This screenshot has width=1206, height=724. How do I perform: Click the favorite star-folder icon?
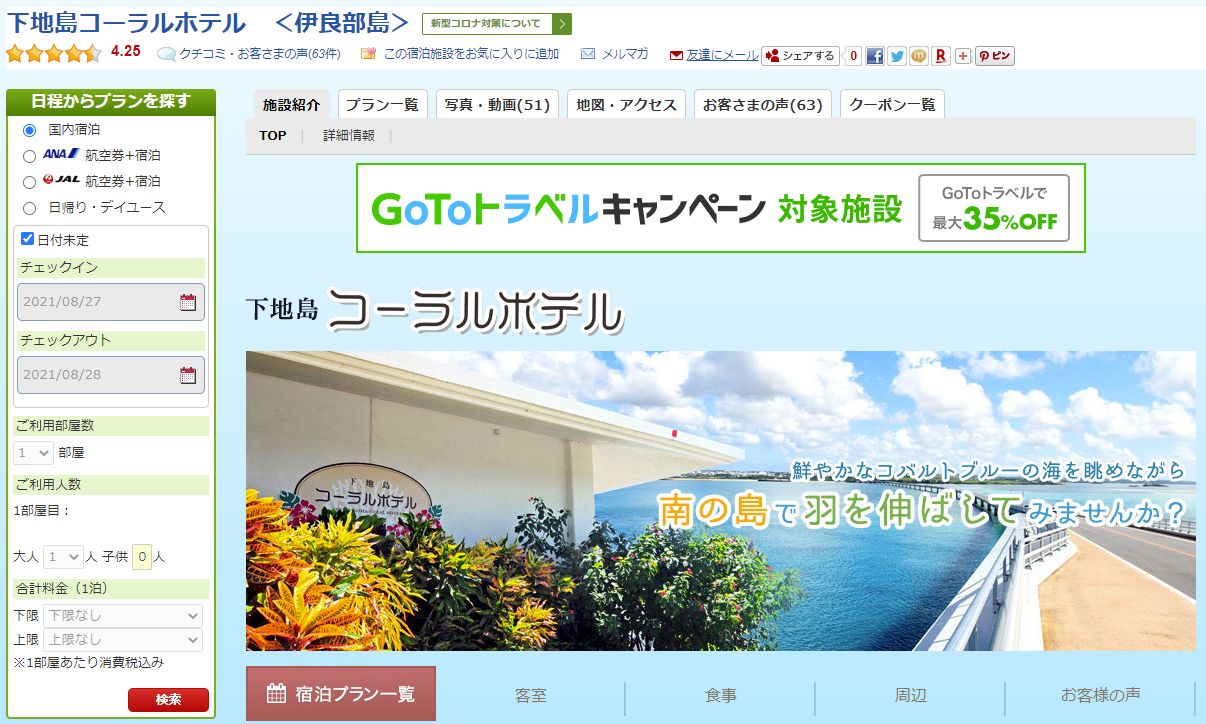[x=369, y=54]
